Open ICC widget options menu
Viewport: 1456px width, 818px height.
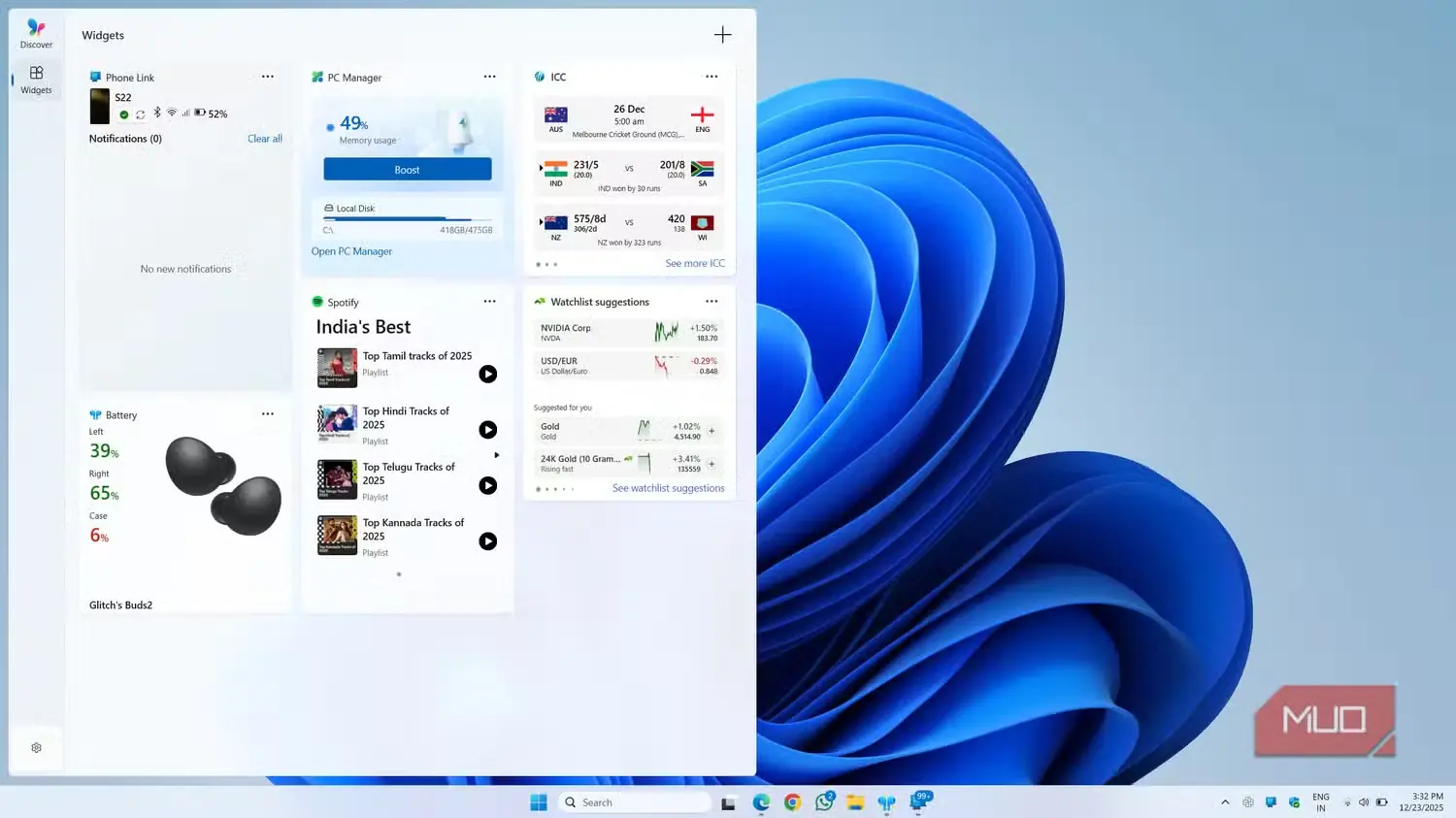coord(711,77)
